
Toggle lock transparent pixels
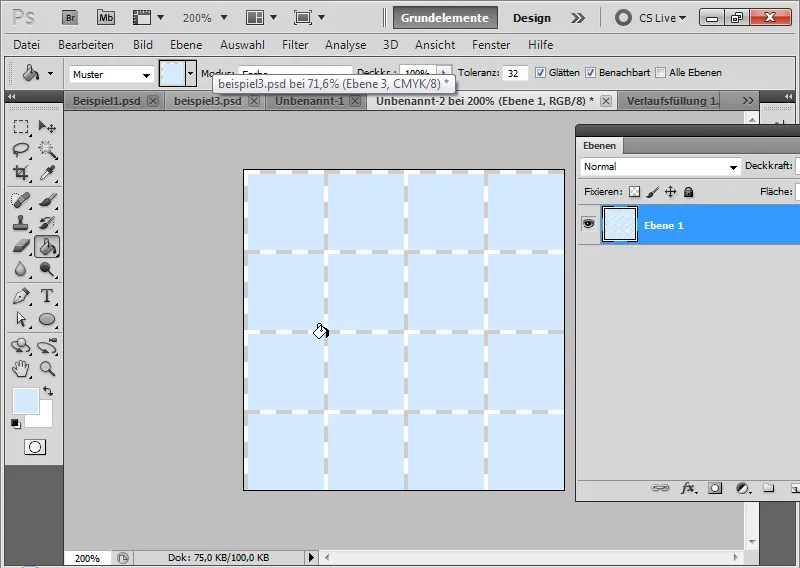pos(634,192)
